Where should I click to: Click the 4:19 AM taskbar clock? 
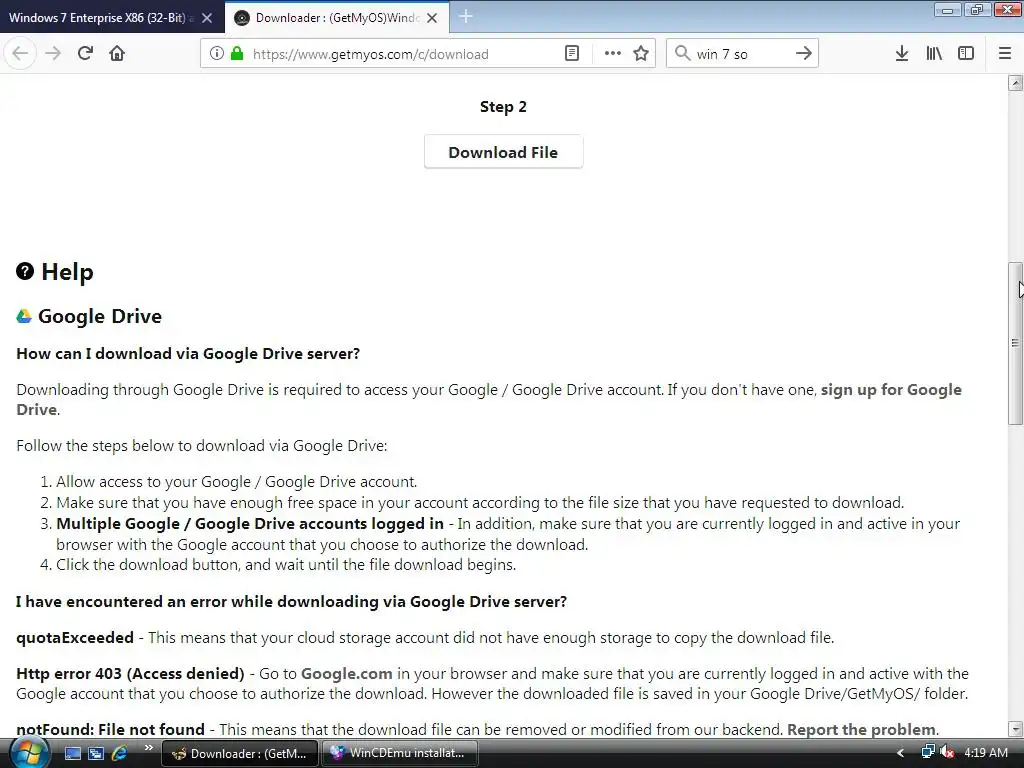pyautogui.click(x=986, y=753)
